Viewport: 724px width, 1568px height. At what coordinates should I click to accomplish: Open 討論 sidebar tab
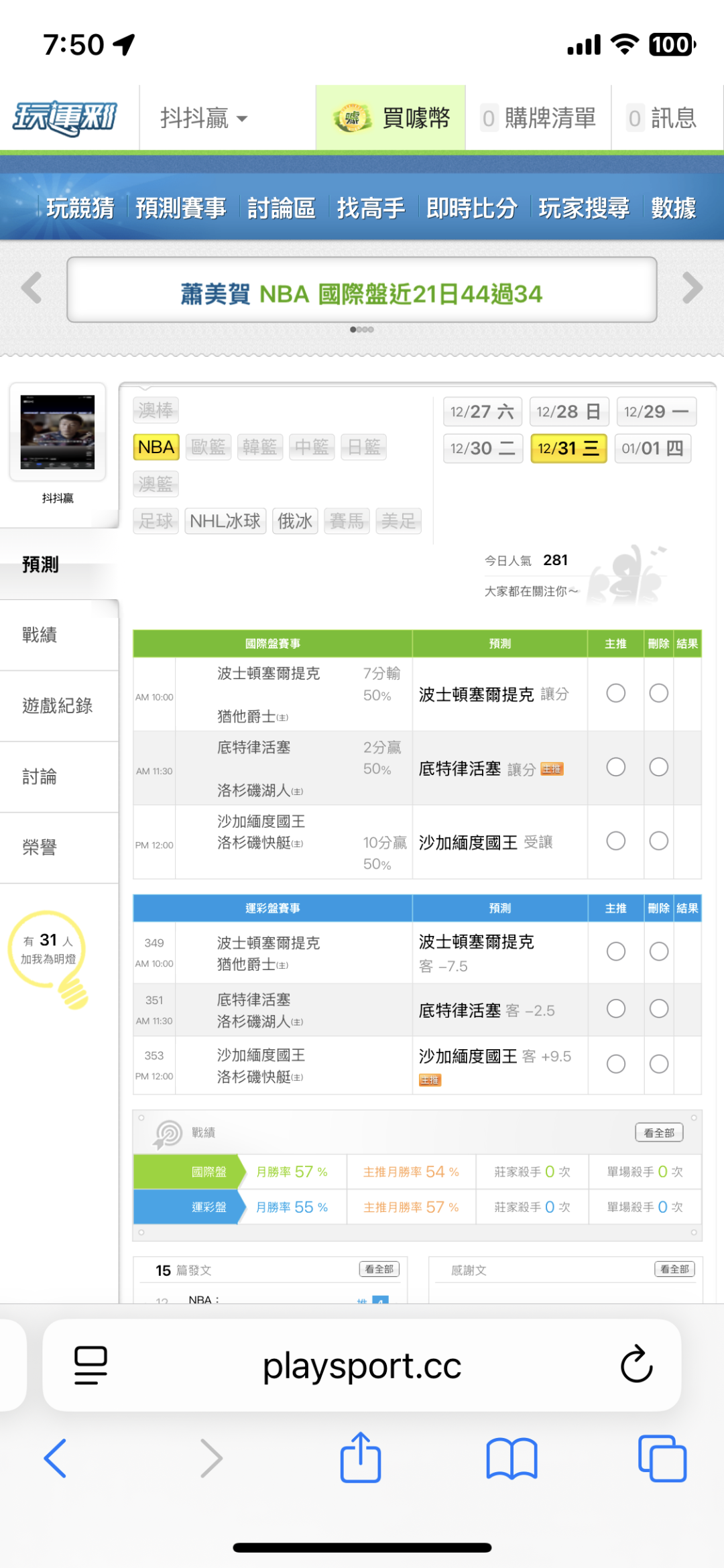[59, 777]
